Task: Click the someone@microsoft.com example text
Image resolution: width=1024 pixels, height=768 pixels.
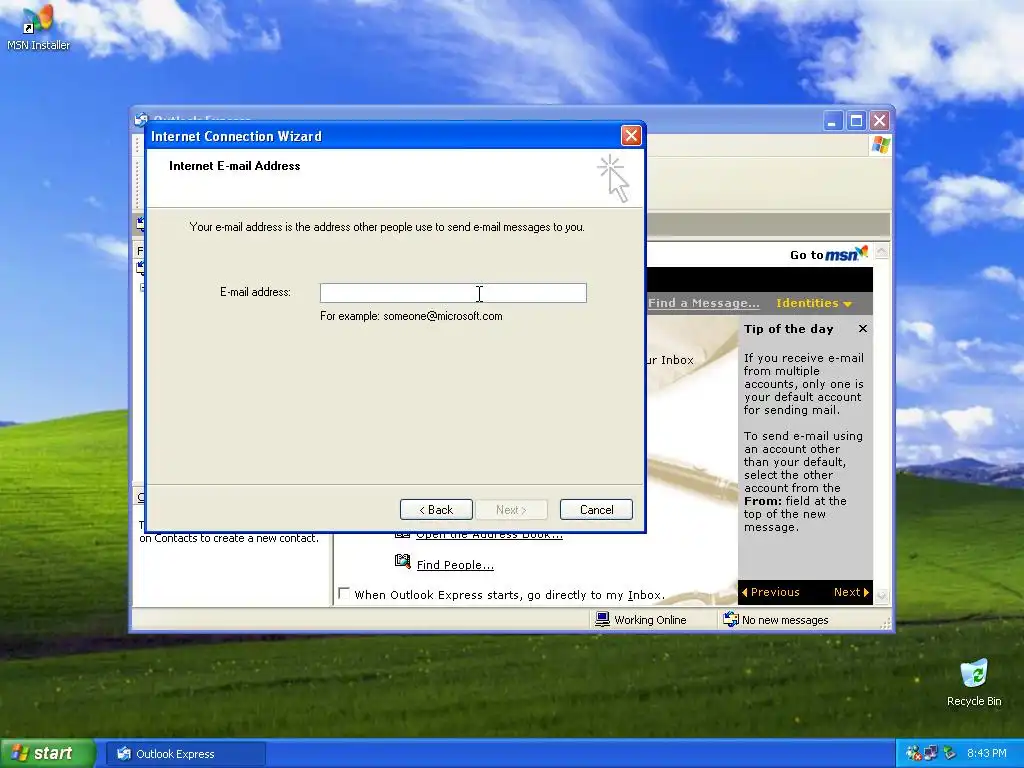Action: [x=443, y=316]
